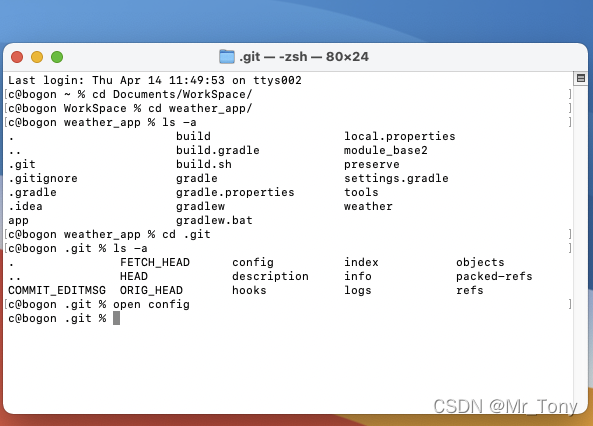Click the '.gradle' entry in the listing
593x426 pixels.
point(33,192)
